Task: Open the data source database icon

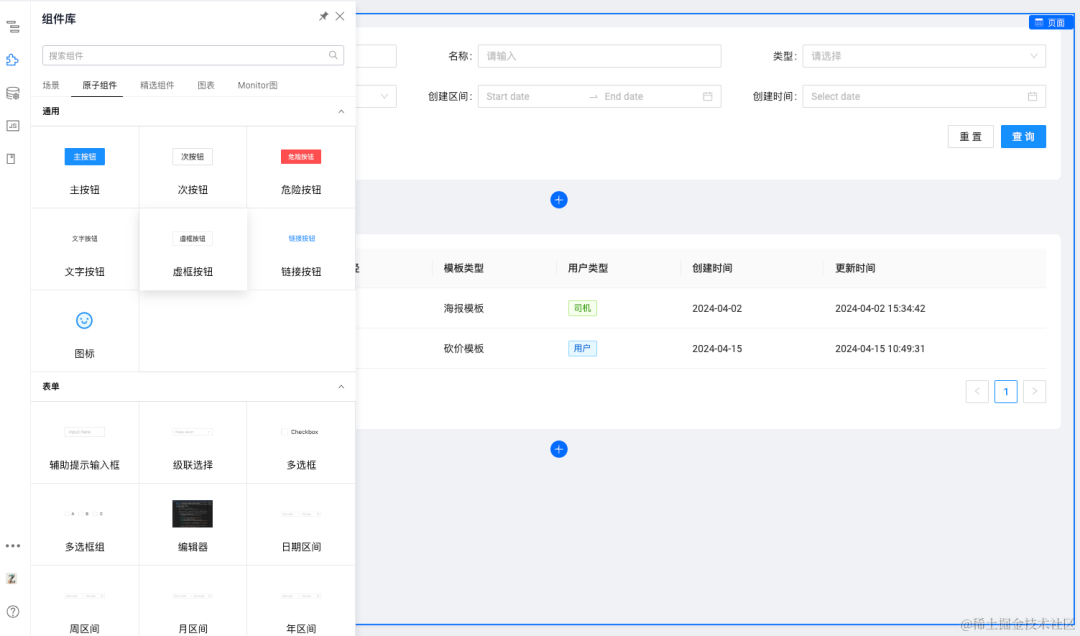Action: click(12, 93)
